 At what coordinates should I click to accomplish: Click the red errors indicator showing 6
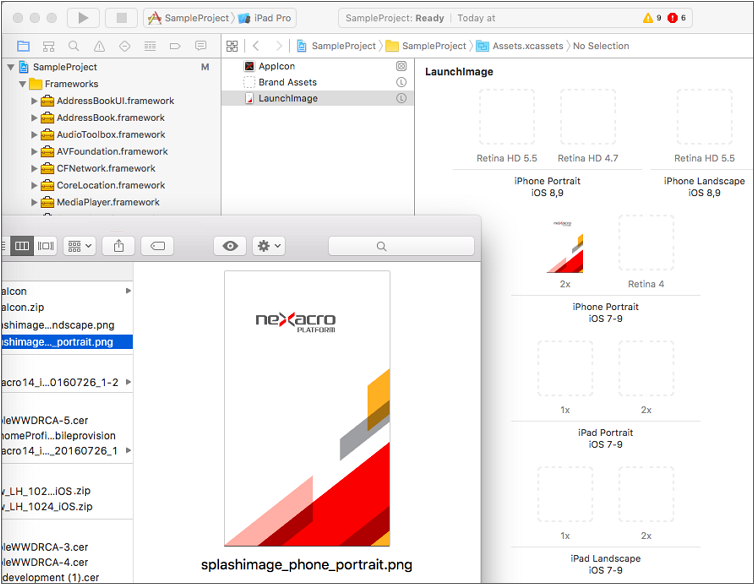coord(677,18)
